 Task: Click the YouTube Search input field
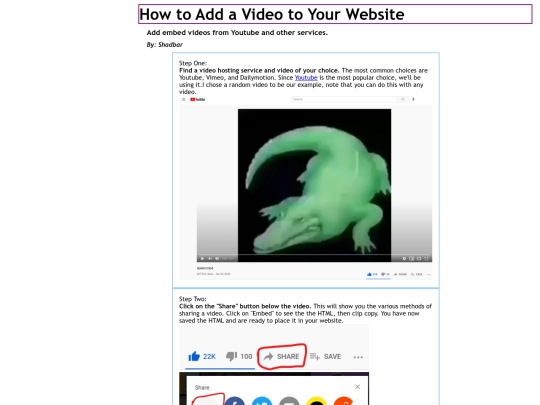pyautogui.click(x=344, y=99)
